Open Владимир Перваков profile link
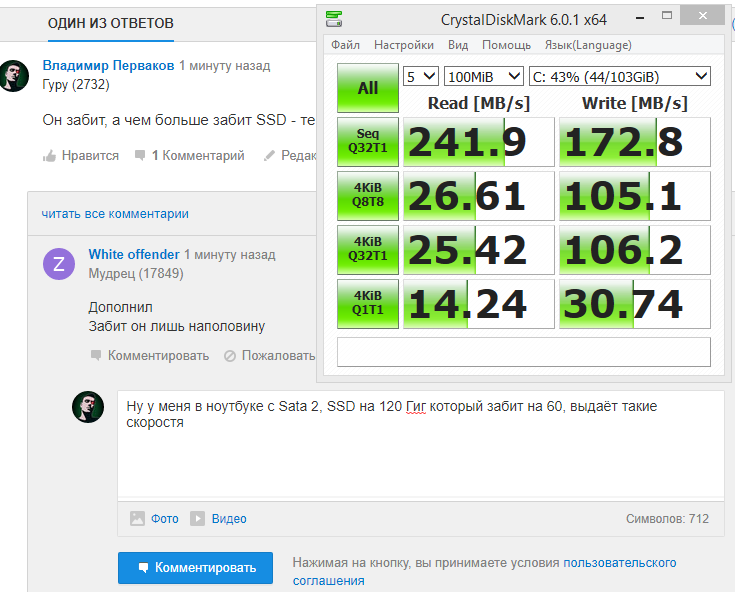The image size is (735, 592). (x=108, y=66)
